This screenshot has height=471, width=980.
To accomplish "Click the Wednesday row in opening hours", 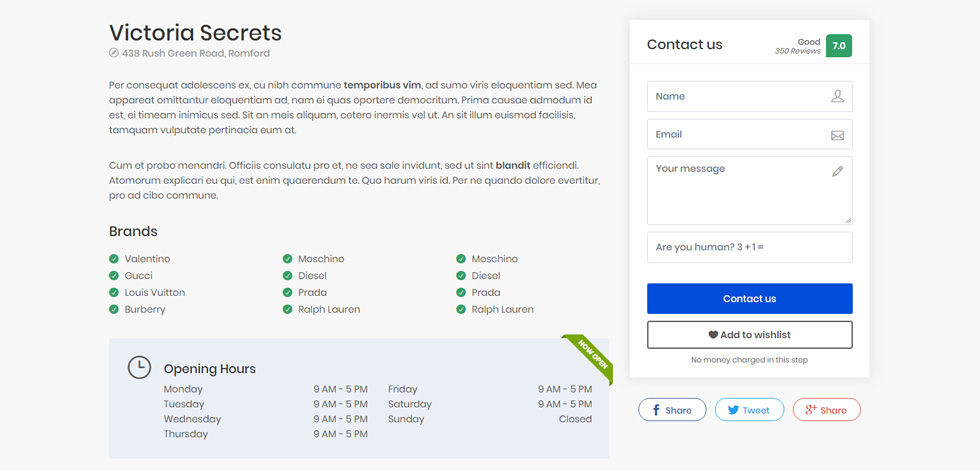I will pos(266,419).
